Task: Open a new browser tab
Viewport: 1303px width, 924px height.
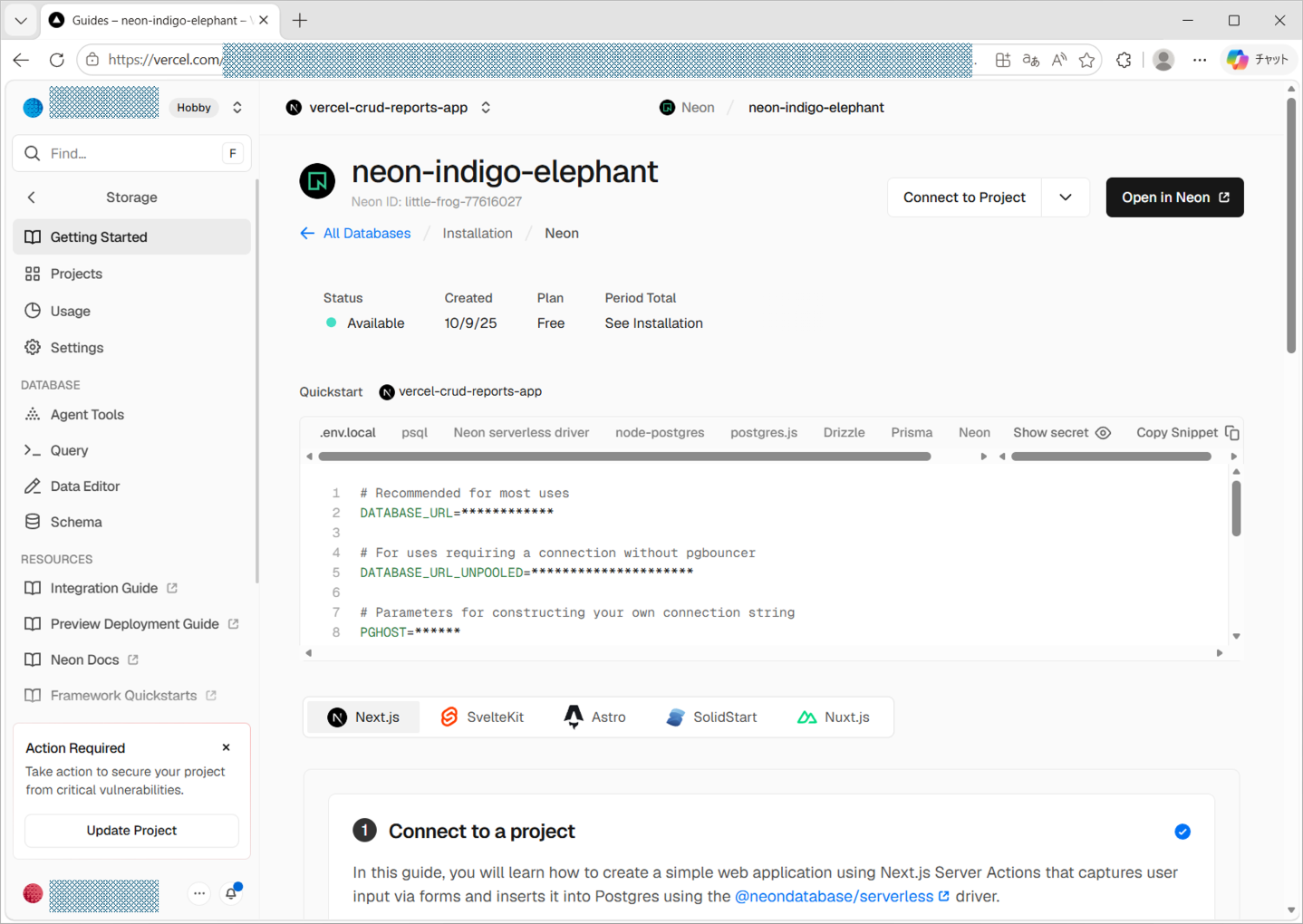Action: pyautogui.click(x=300, y=20)
